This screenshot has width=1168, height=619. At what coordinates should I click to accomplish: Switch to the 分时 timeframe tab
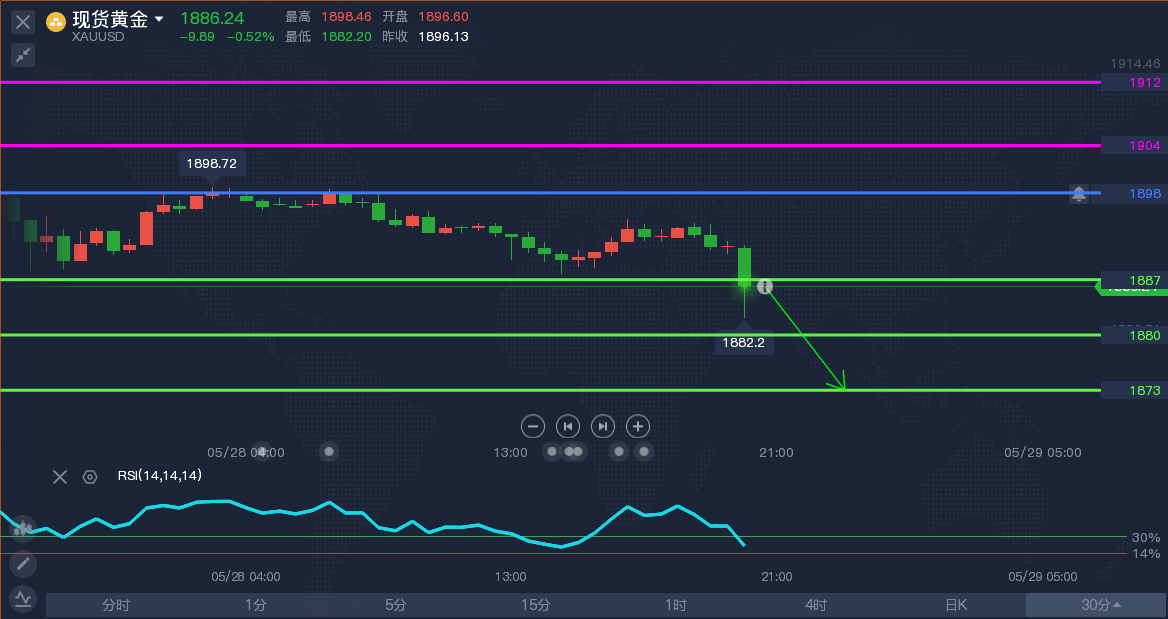[115, 605]
